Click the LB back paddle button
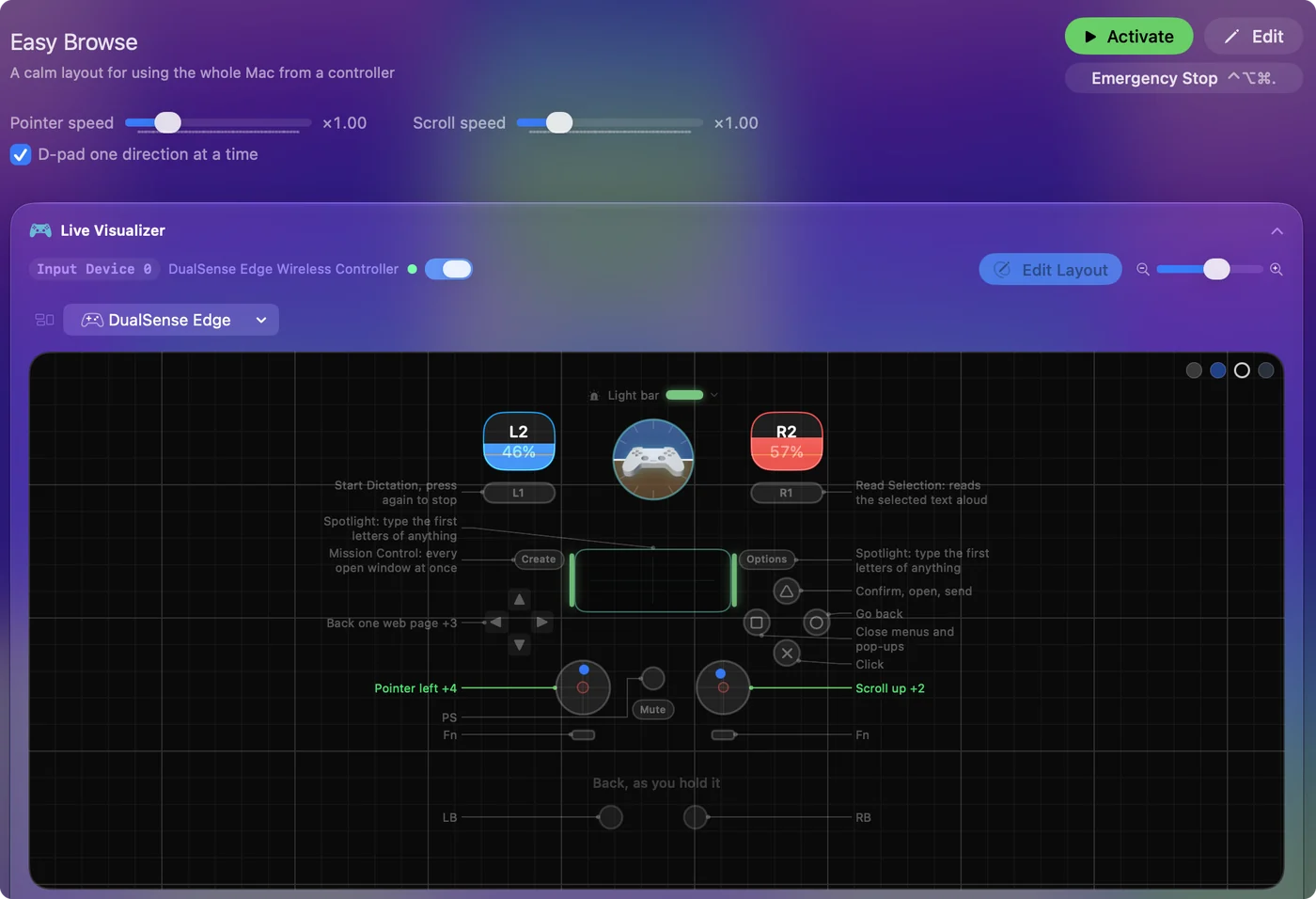 coord(611,817)
